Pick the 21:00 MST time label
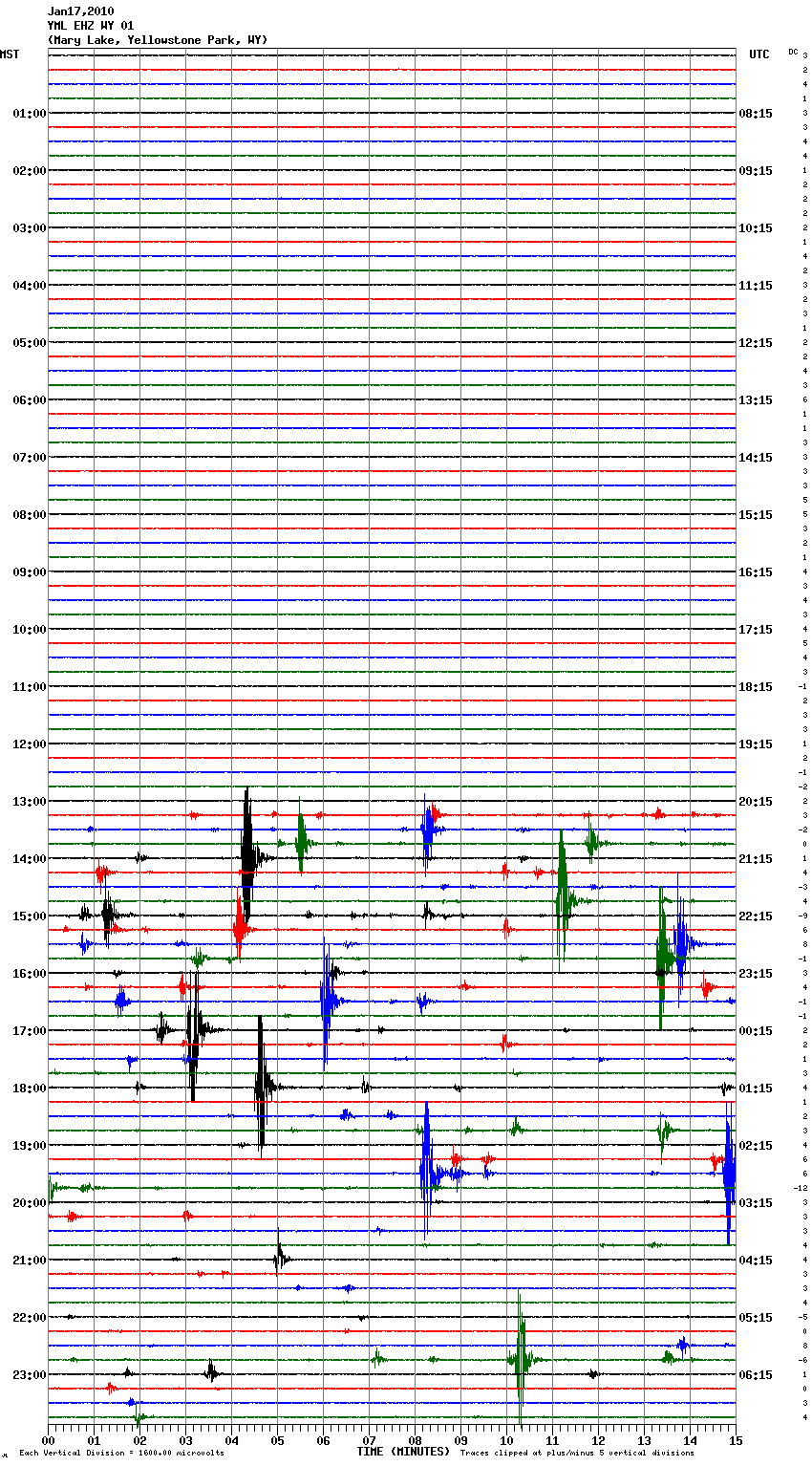 point(30,1261)
